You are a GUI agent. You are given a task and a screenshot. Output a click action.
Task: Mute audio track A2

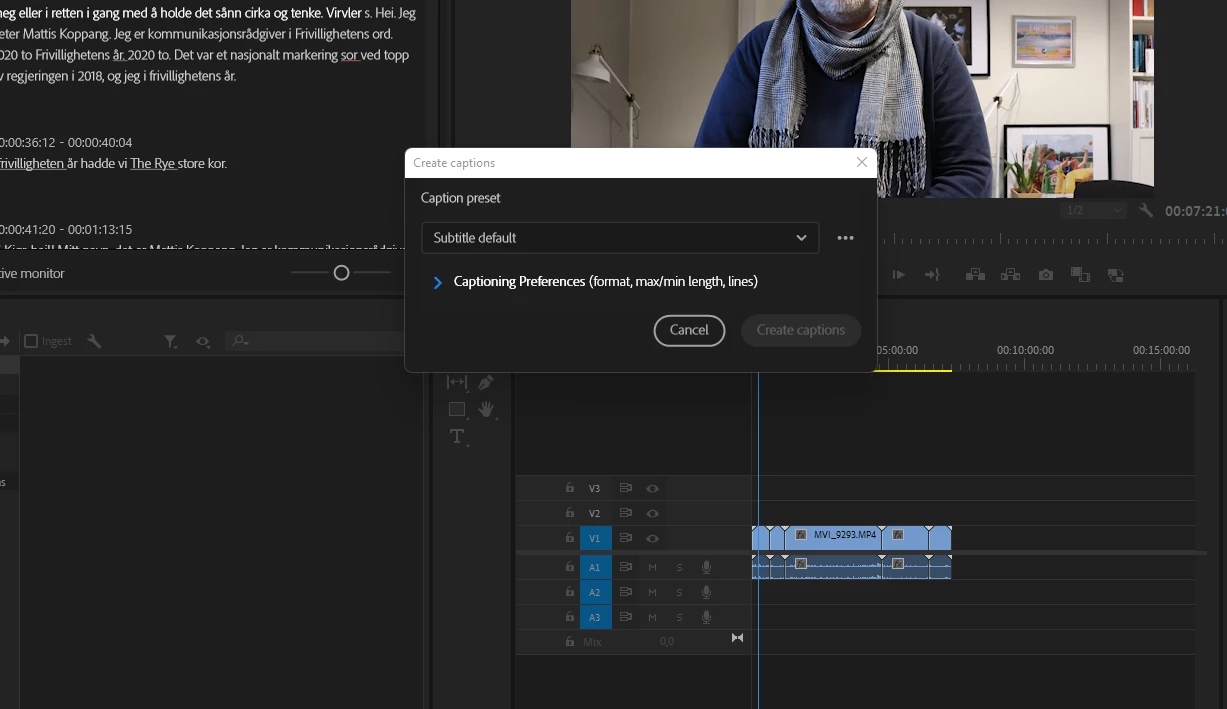coord(653,592)
